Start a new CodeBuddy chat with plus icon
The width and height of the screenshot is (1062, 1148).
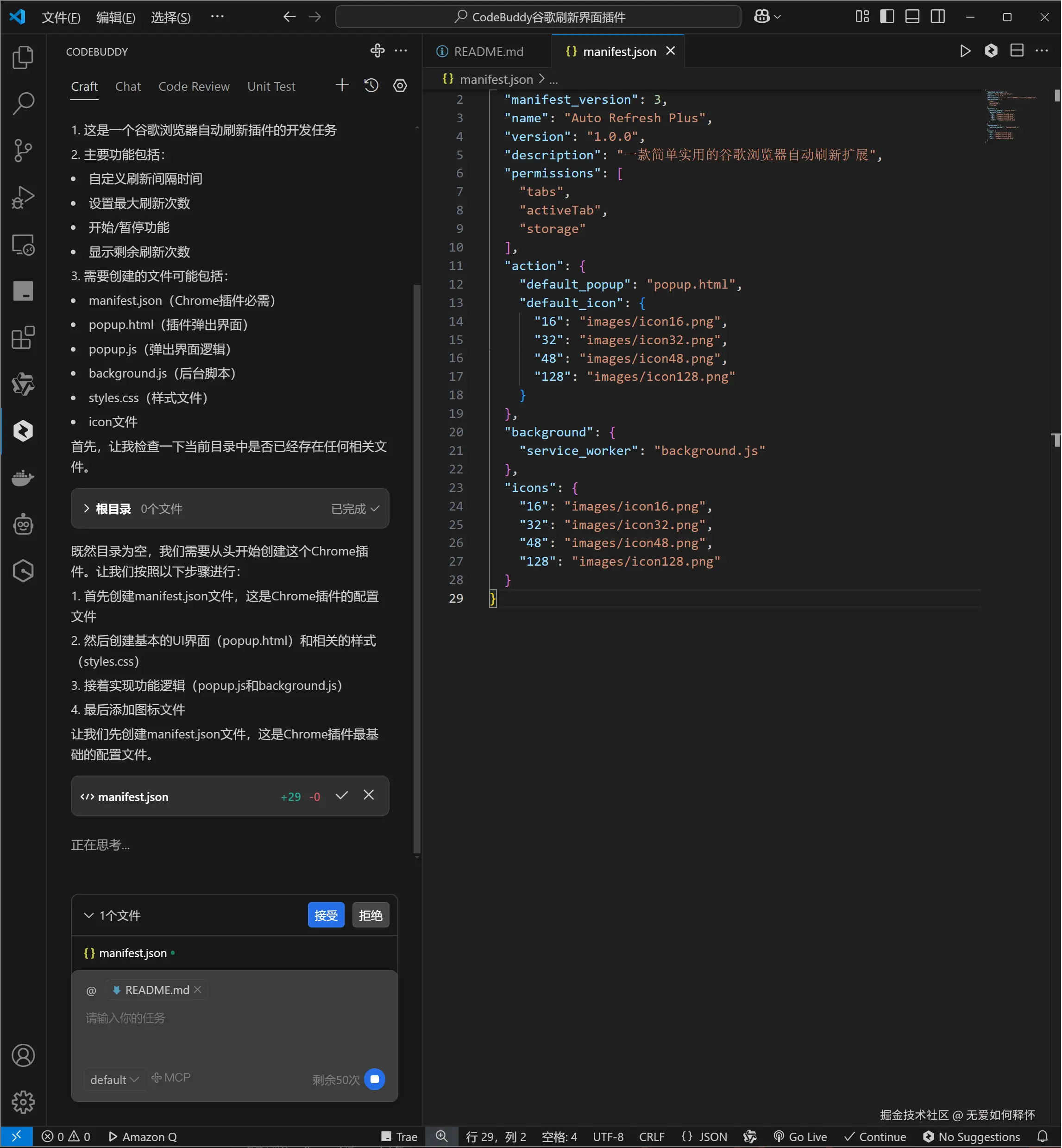[342, 86]
